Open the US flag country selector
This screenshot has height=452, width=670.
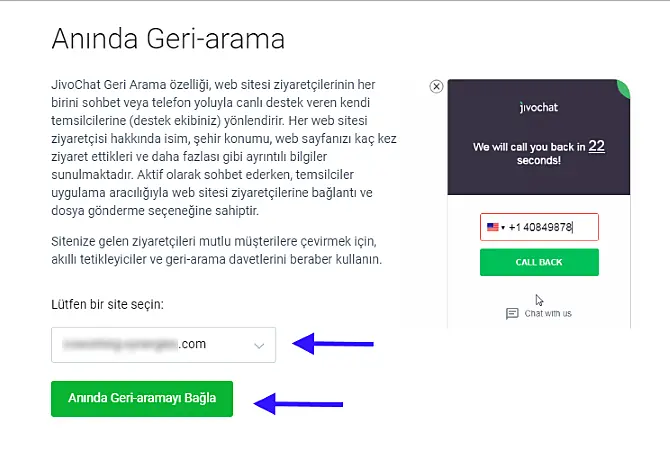(493, 227)
